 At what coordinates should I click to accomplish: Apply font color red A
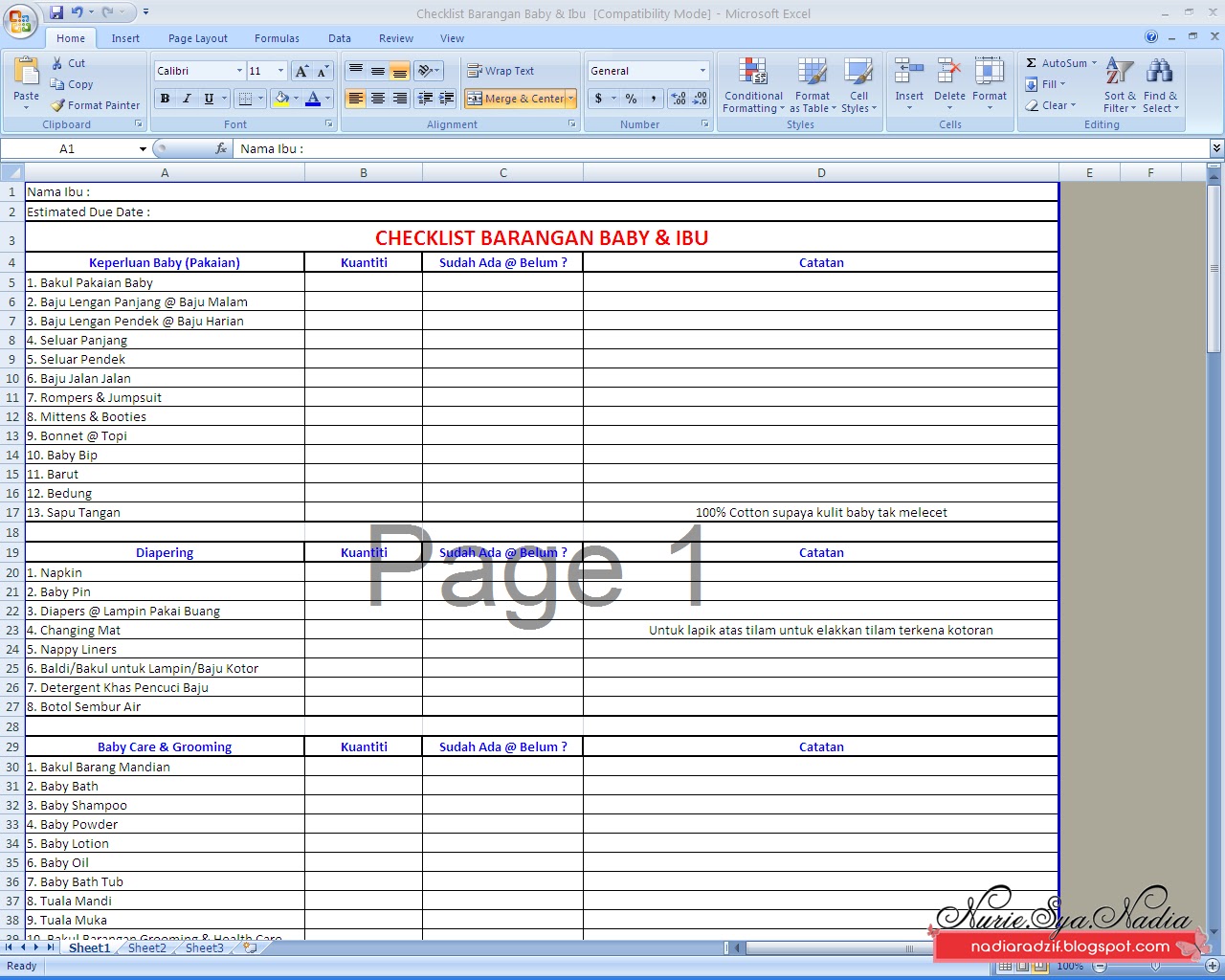tap(313, 99)
